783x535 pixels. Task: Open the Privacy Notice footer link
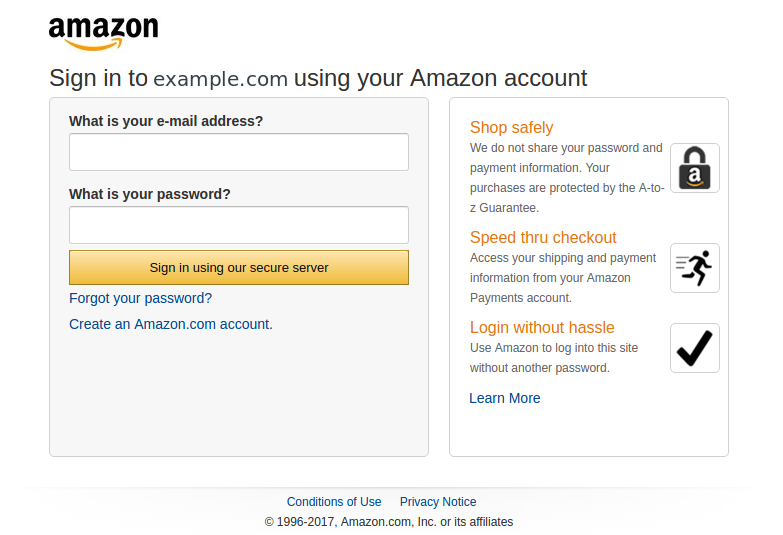pyautogui.click(x=438, y=502)
